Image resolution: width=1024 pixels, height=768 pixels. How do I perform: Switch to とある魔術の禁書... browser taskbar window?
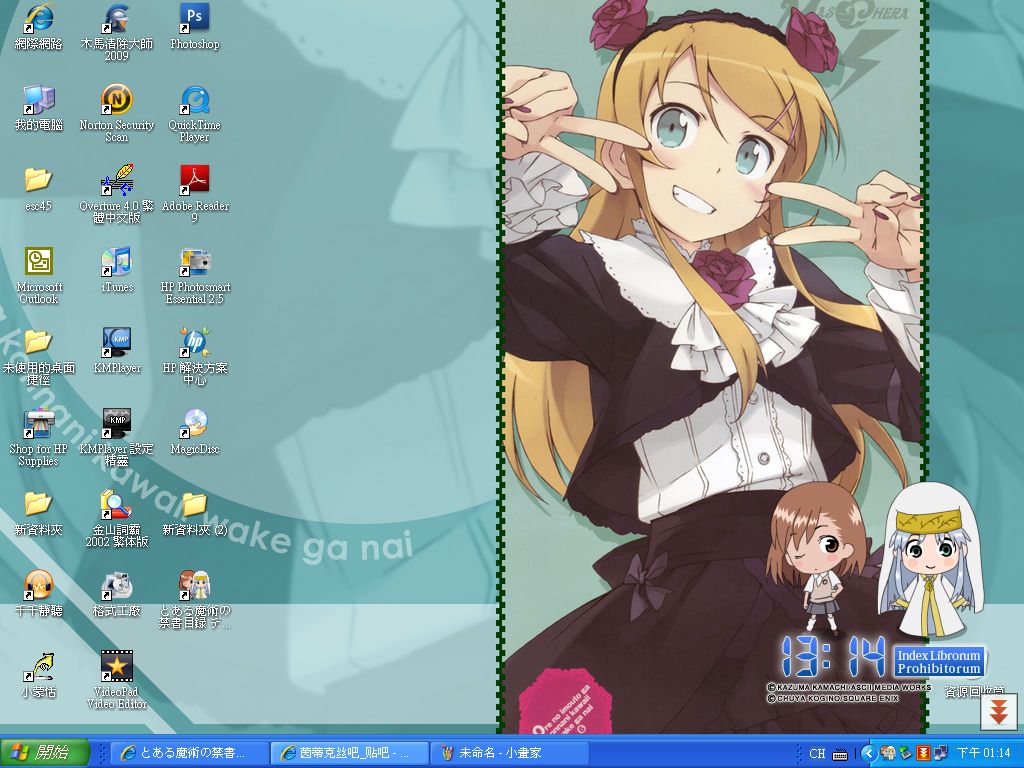191,753
